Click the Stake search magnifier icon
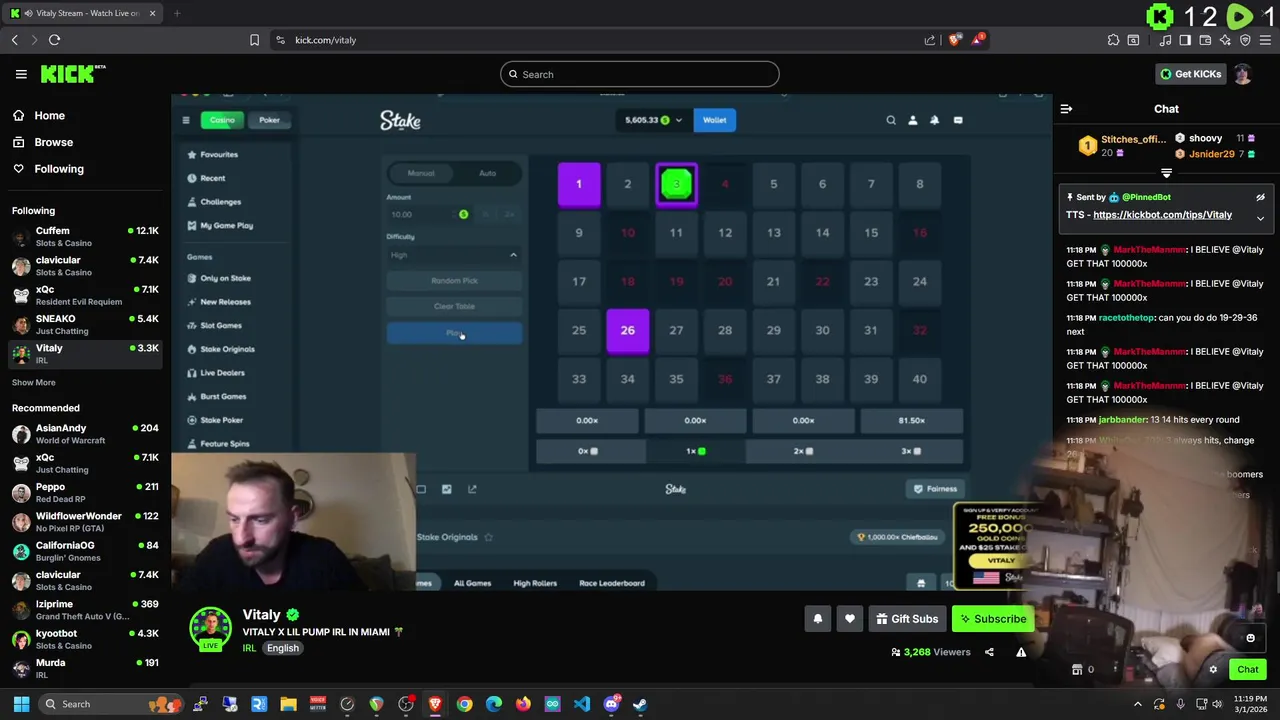 point(891,120)
